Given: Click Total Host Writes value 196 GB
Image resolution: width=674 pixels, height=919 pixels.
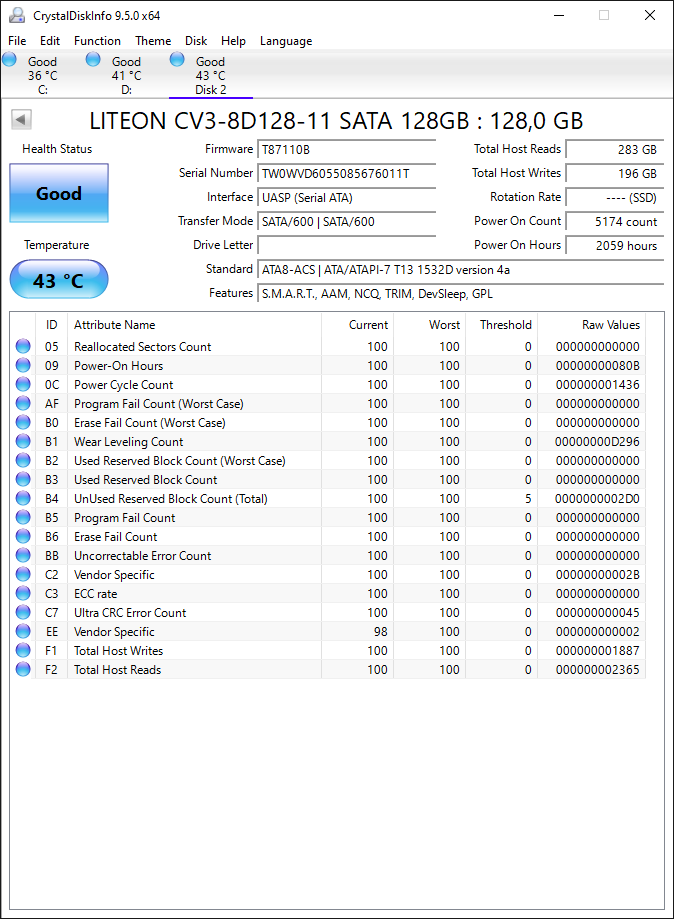Looking at the screenshot, I should tap(615, 173).
